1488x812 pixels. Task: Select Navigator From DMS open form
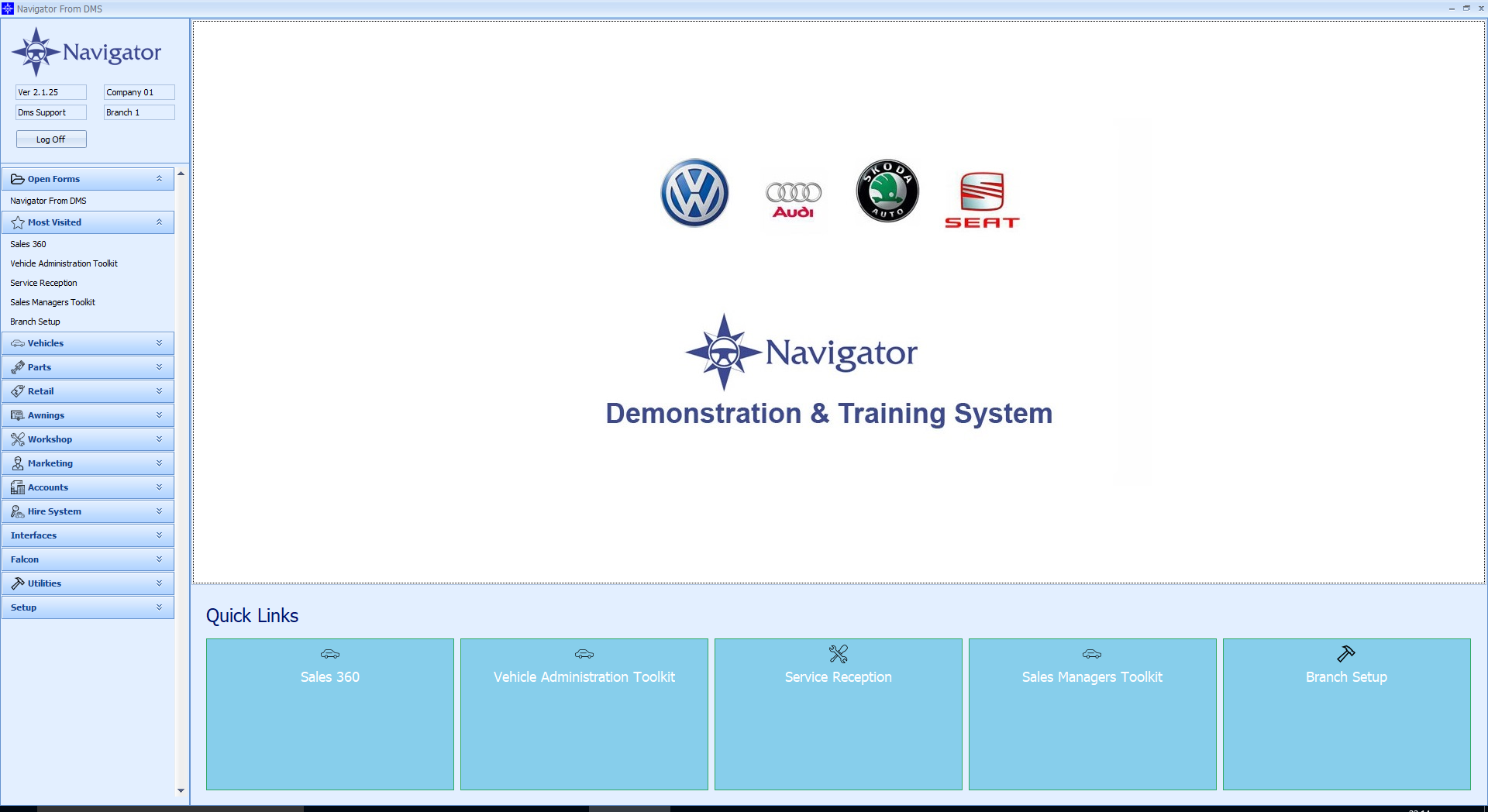click(48, 201)
